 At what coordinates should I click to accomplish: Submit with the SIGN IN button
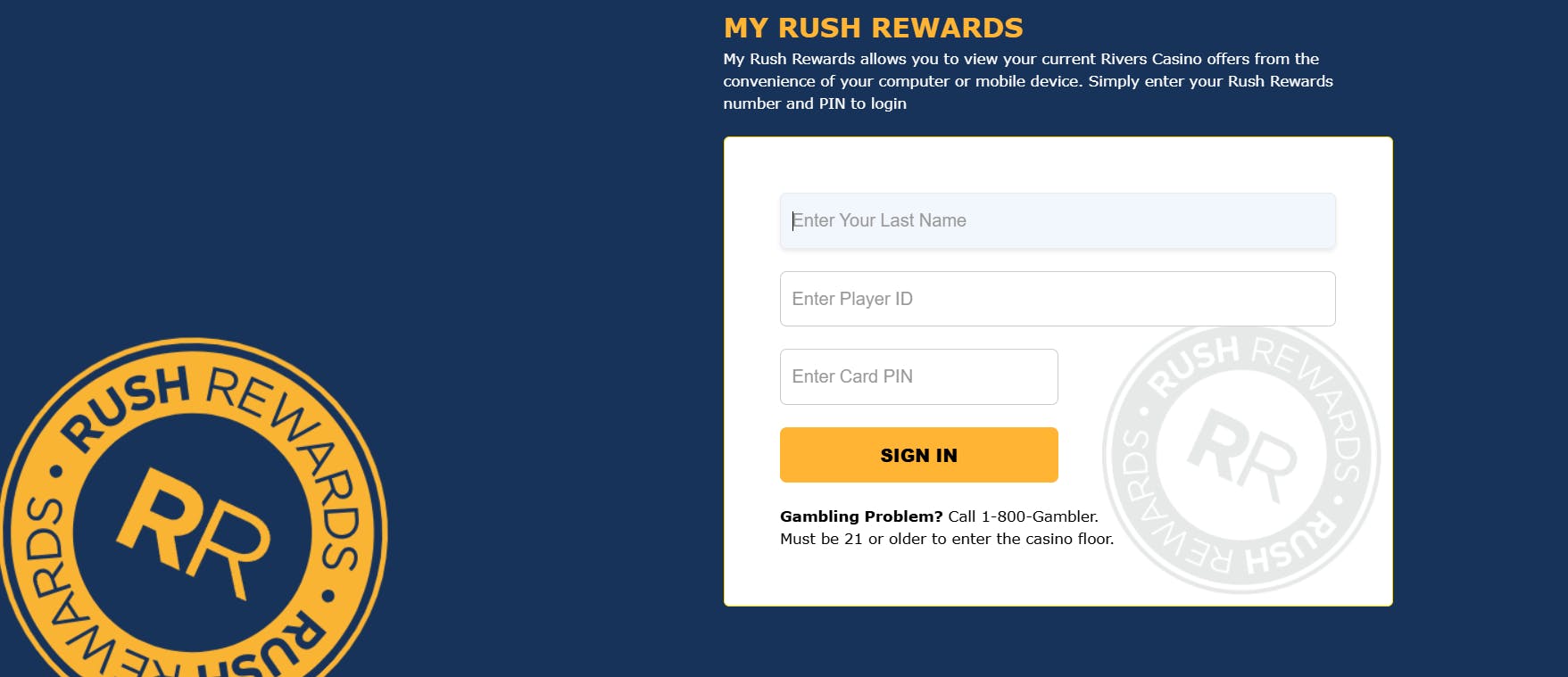(919, 455)
